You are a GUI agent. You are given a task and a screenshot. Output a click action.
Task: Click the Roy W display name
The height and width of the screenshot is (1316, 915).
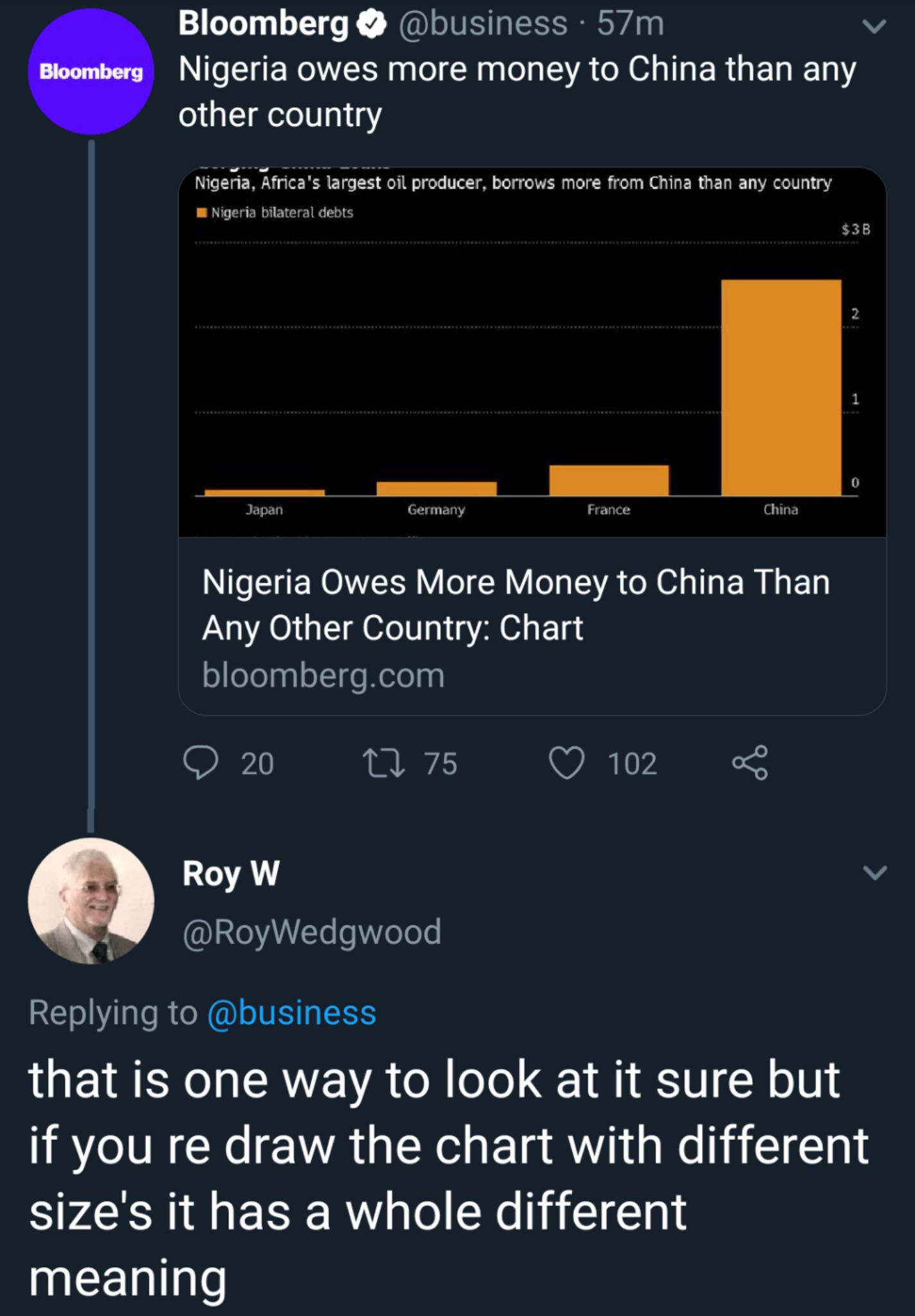tap(231, 874)
